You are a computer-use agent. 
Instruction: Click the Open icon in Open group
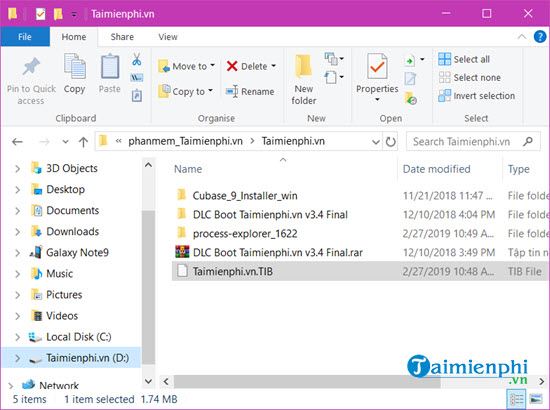point(410,60)
